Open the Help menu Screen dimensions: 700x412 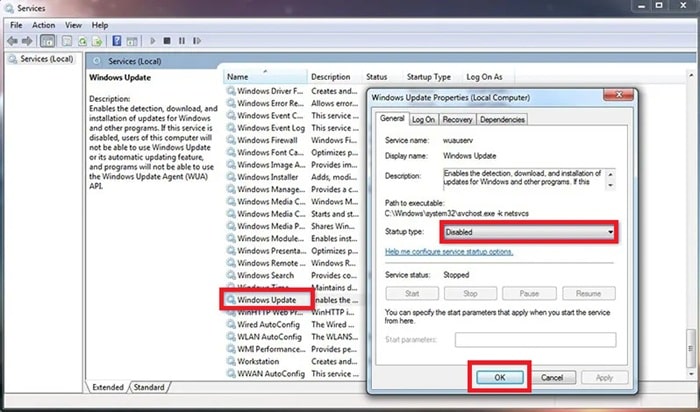(x=100, y=25)
